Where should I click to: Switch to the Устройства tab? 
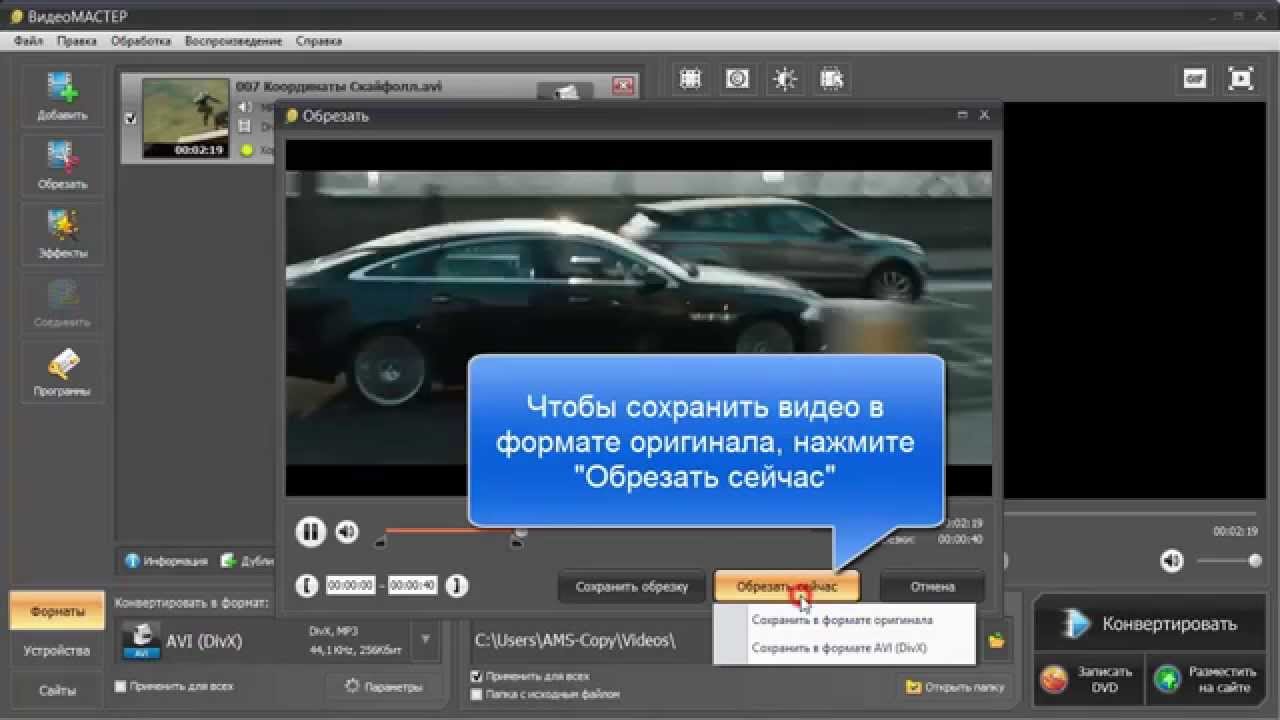point(57,650)
